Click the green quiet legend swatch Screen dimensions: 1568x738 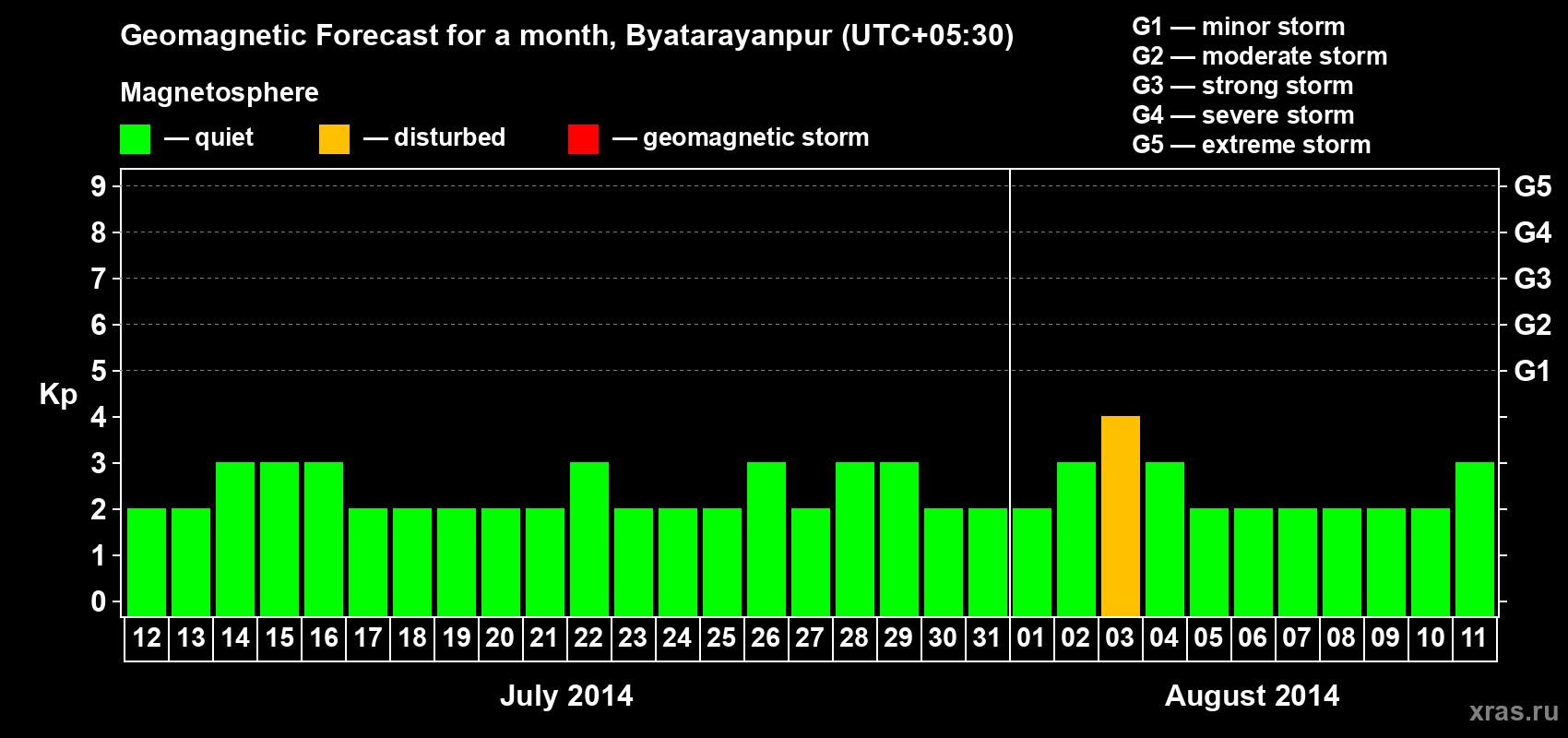(135, 139)
